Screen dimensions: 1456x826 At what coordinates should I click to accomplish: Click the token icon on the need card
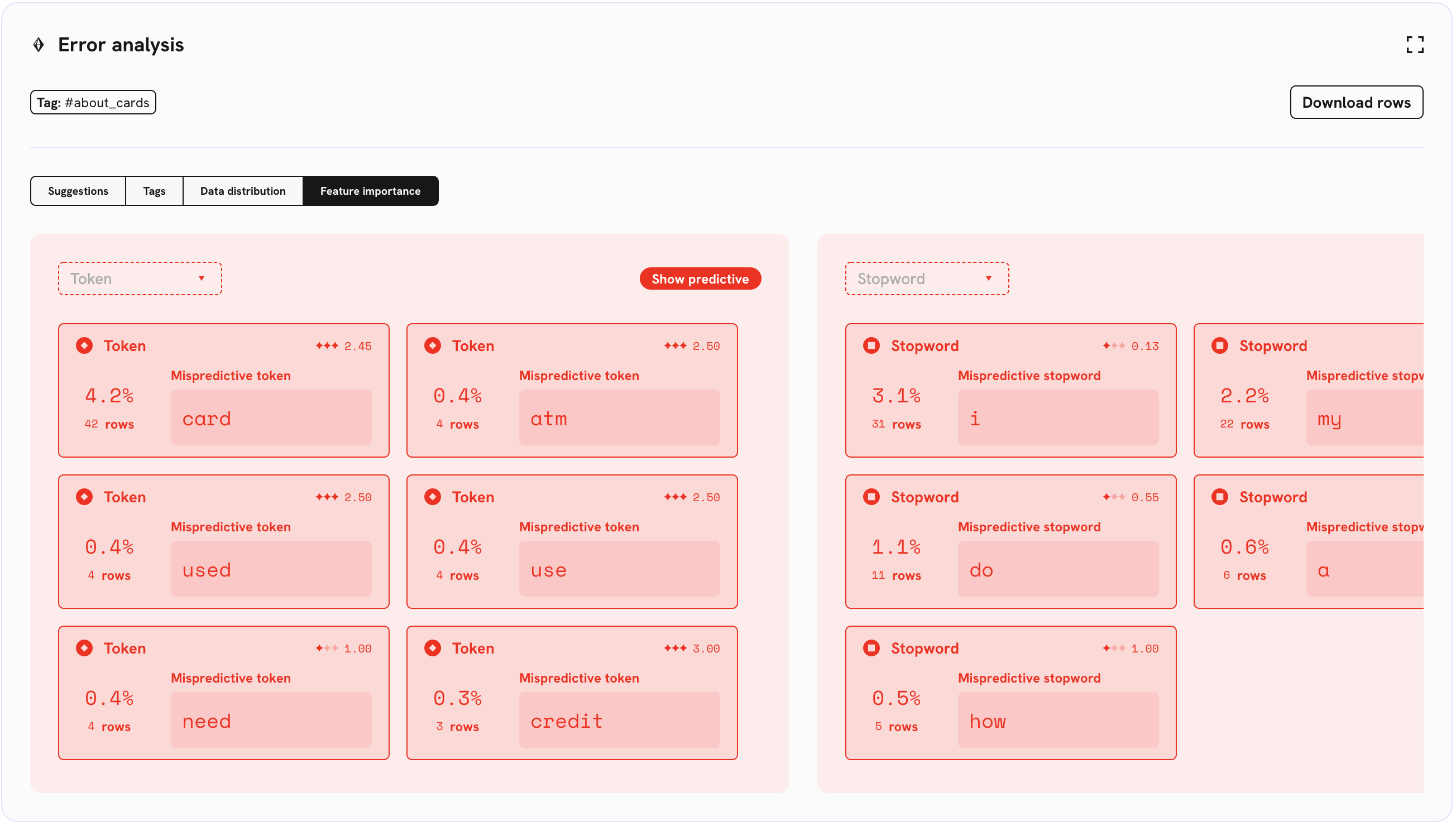84,649
